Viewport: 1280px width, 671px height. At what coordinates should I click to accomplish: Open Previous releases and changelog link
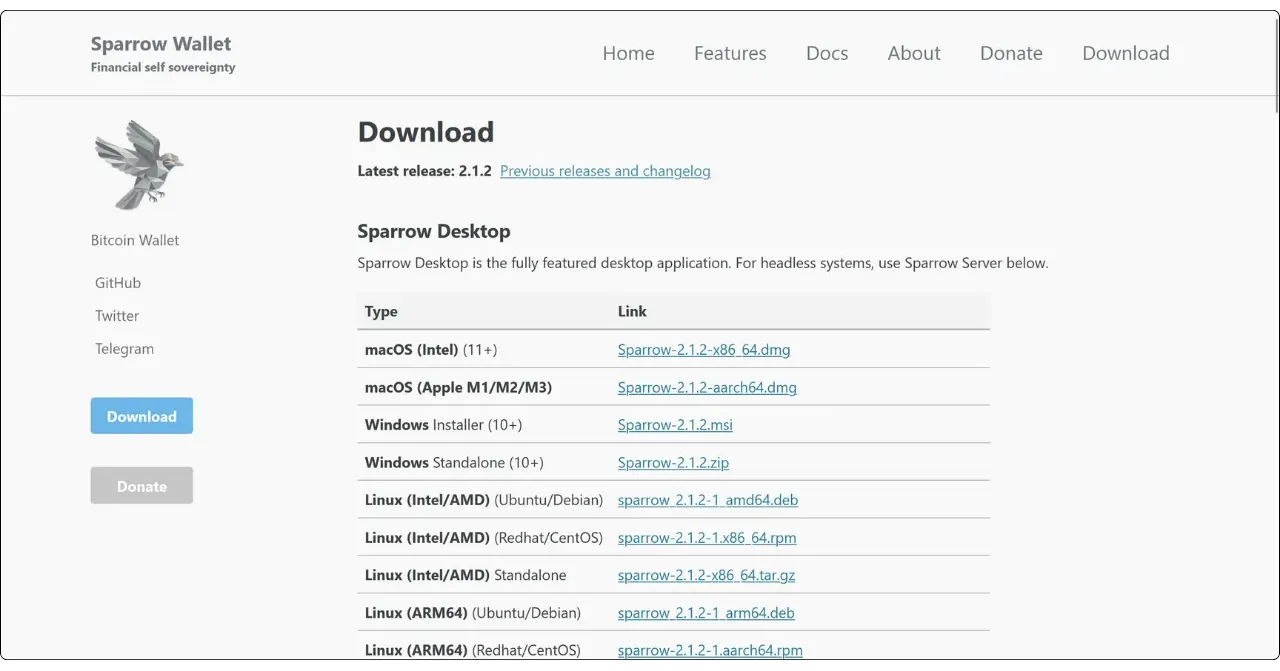pyautogui.click(x=605, y=171)
